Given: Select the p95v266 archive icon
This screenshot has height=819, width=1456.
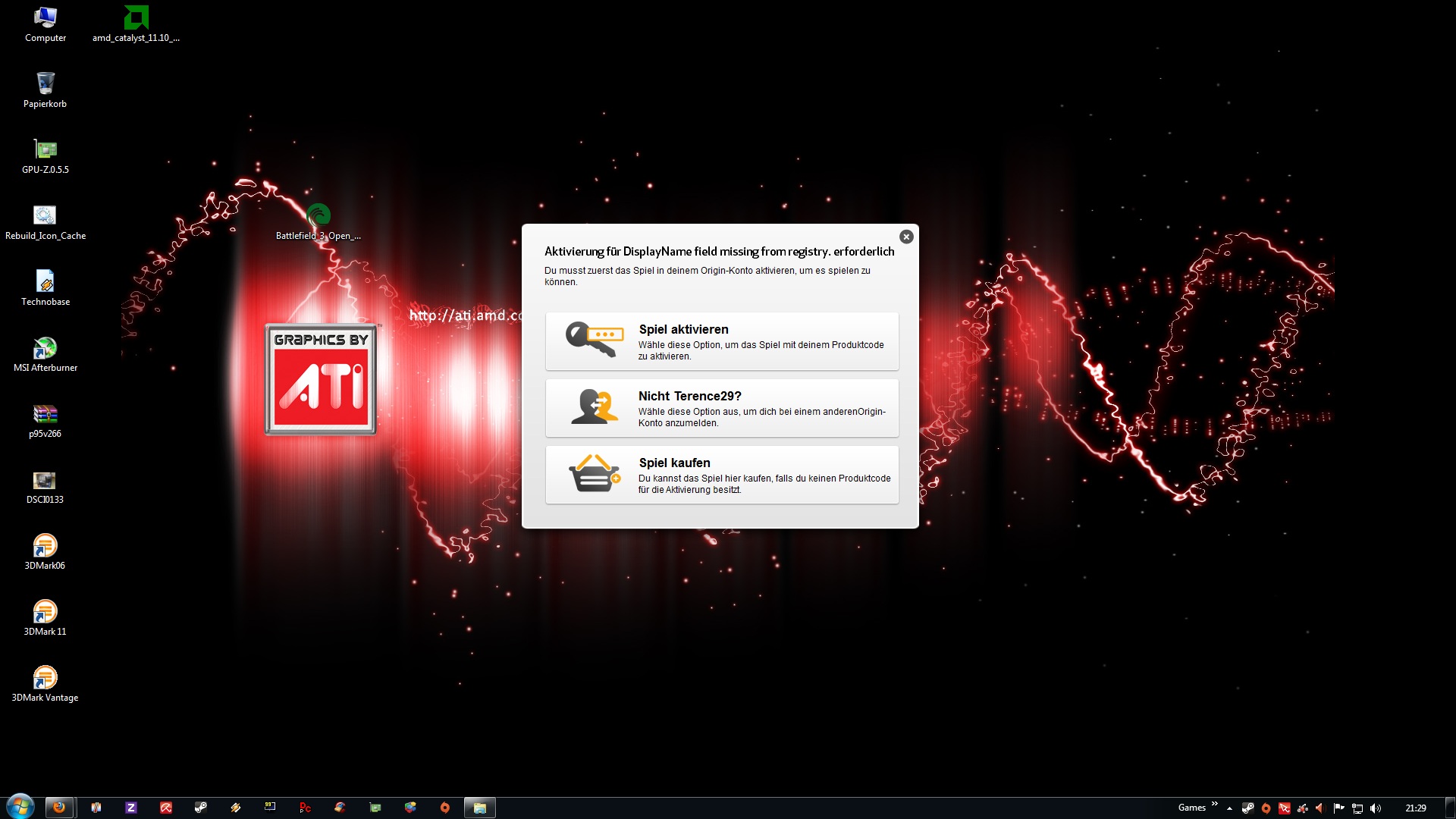Looking at the screenshot, I should pyautogui.click(x=45, y=420).
